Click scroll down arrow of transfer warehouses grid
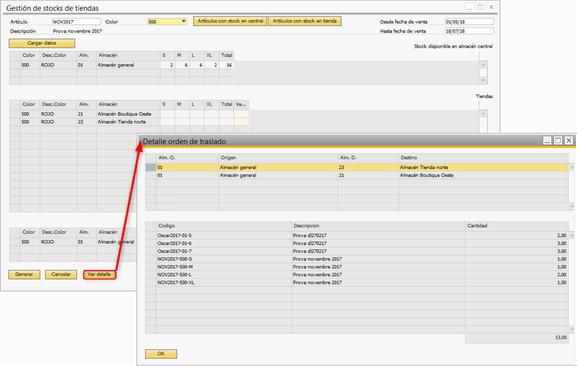This screenshot has height=366, width=577. coord(572,206)
